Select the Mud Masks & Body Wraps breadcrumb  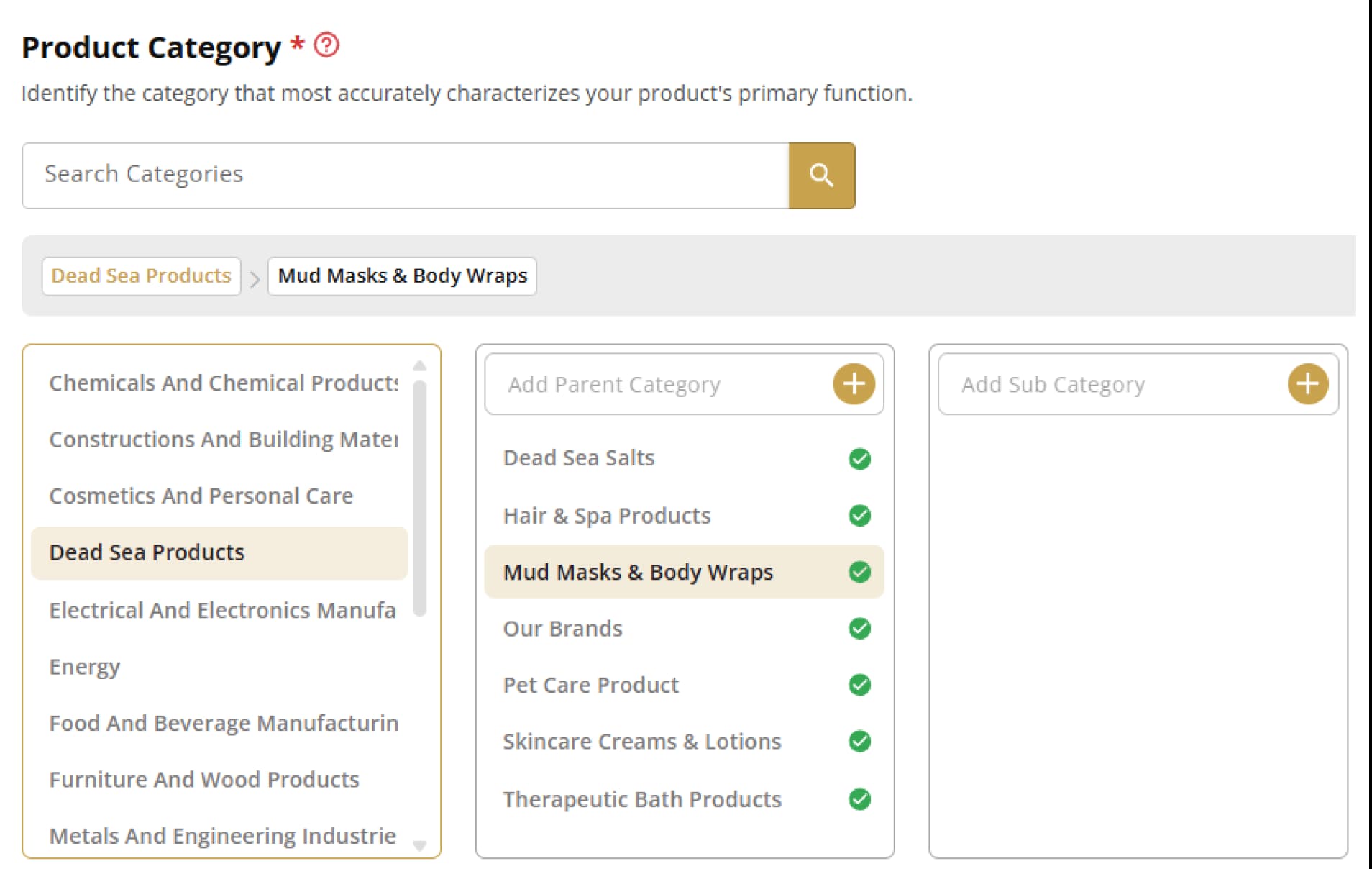click(x=402, y=276)
